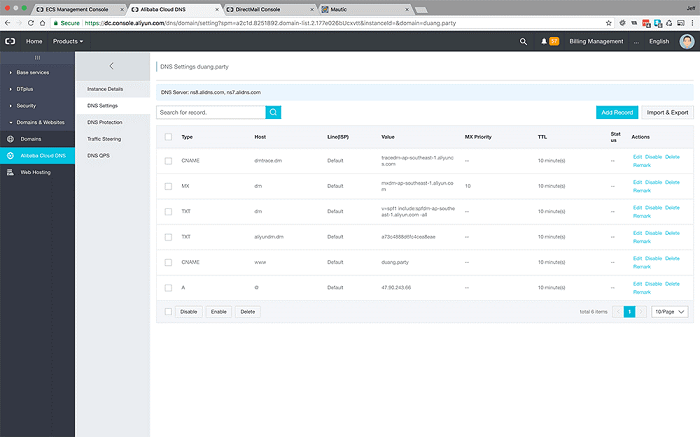This screenshot has width=700, height=437.
Task: Check the dmtrace.dm CNAME record row
Action: click(168, 161)
